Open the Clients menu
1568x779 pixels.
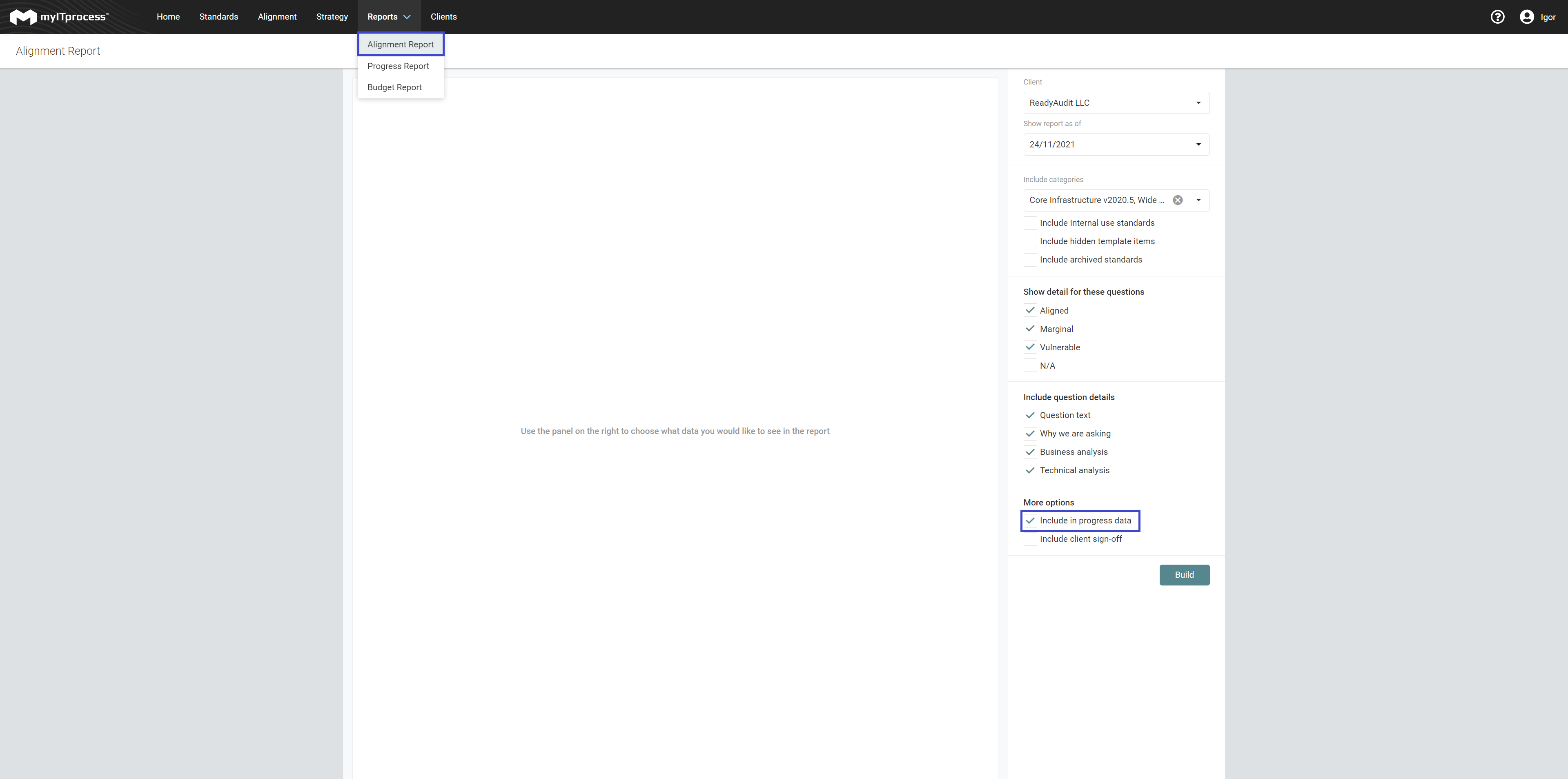point(444,17)
